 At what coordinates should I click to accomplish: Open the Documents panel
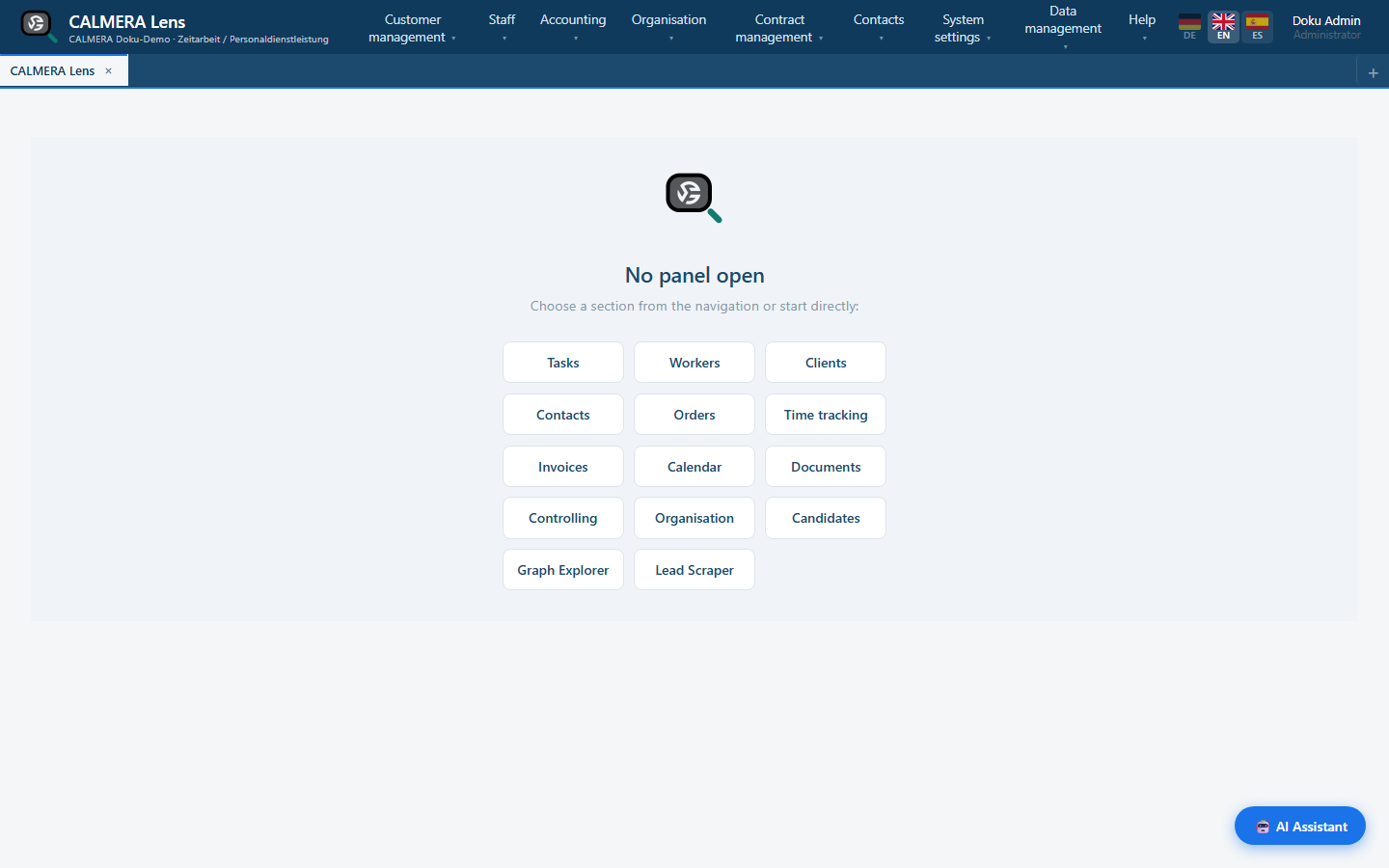(826, 467)
